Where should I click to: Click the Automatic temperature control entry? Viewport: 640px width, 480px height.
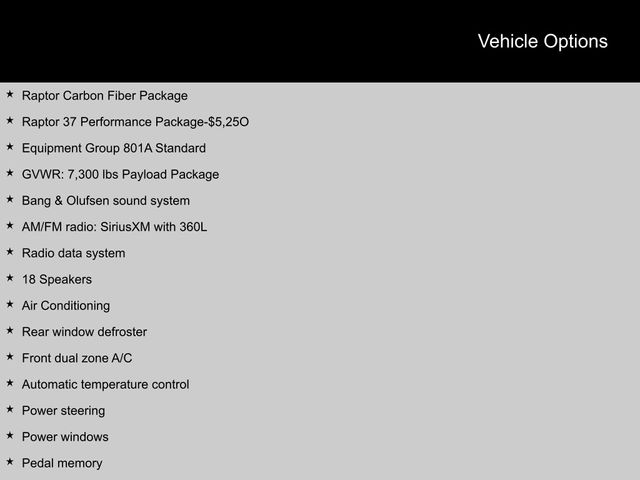tap(106, 384)
